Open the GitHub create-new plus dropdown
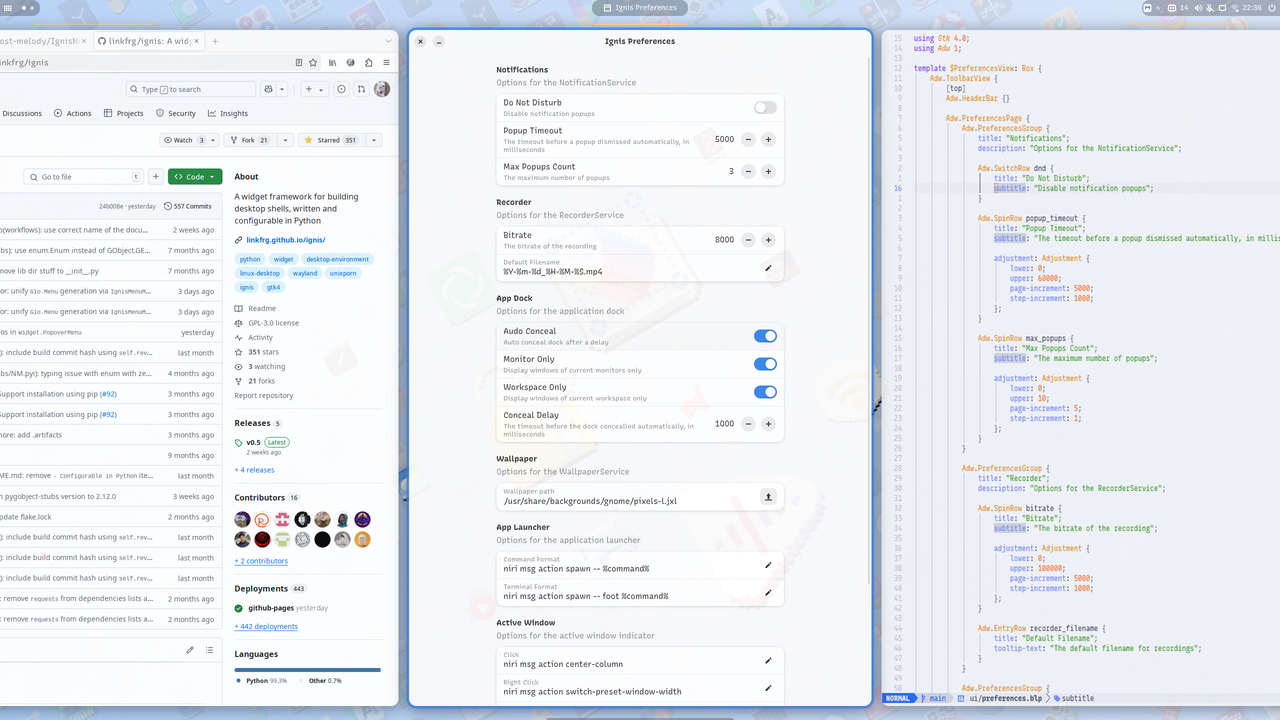Viewport: 1280px width, 720px height. [314, 89]
